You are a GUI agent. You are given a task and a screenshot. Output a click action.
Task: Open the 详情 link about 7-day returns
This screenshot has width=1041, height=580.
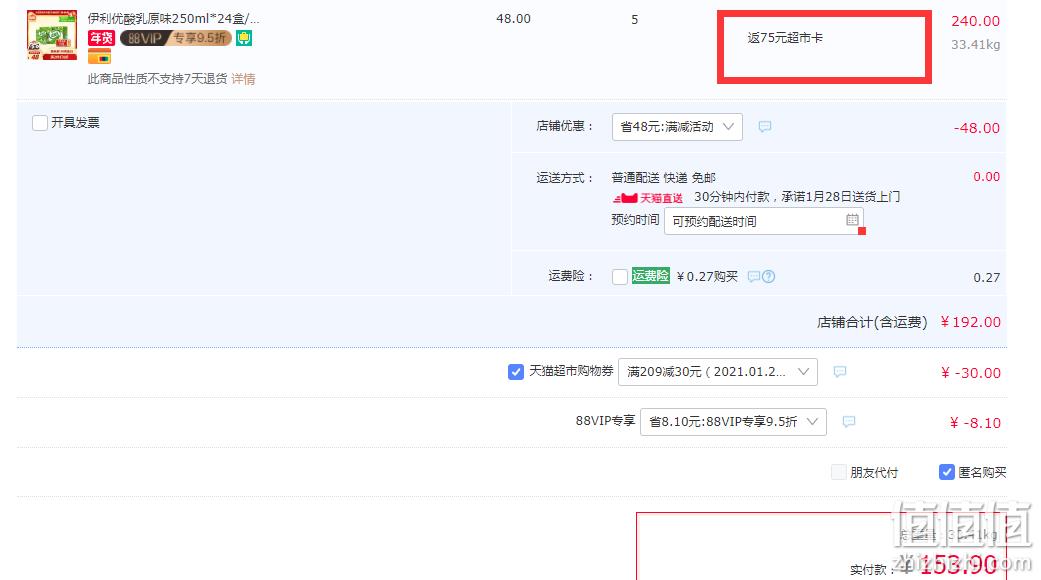(x=243, y=79)
